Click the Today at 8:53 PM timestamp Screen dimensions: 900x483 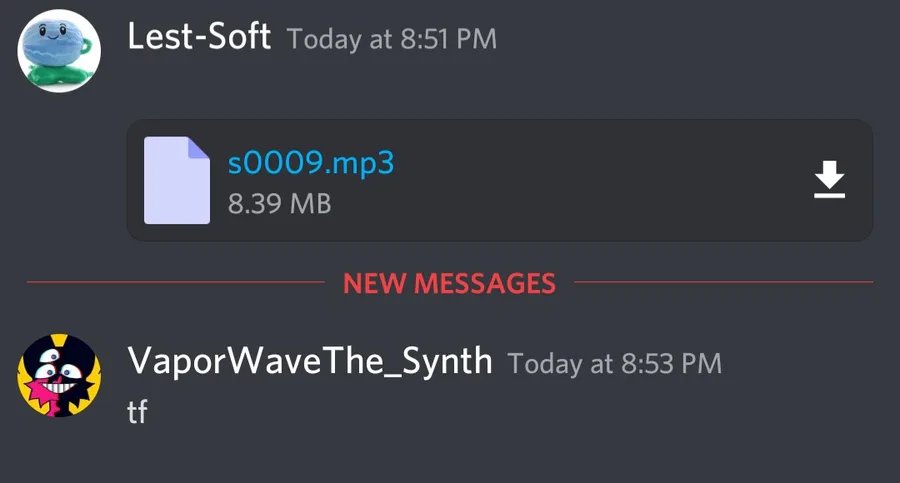(615, 364)
